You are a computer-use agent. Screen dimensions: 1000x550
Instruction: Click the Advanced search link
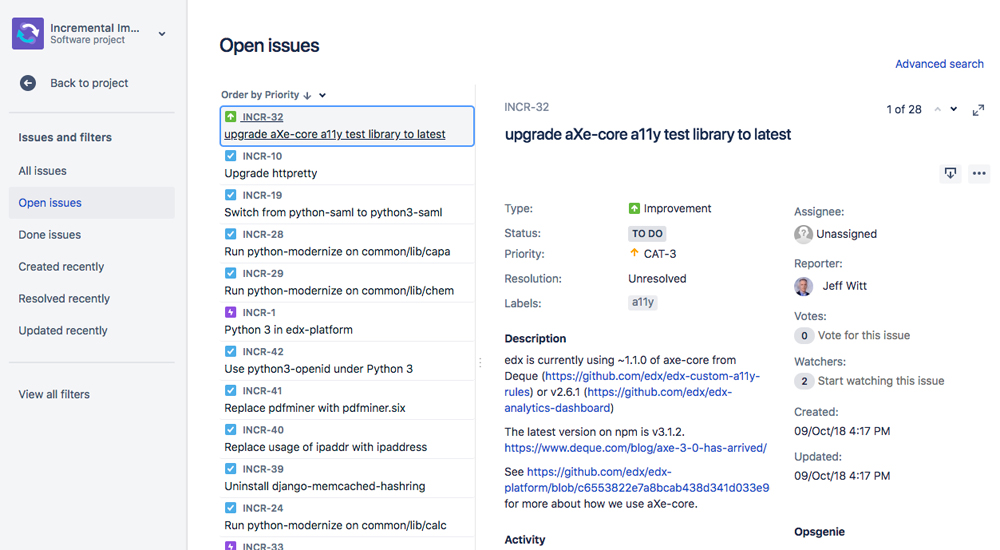[939, 64]
